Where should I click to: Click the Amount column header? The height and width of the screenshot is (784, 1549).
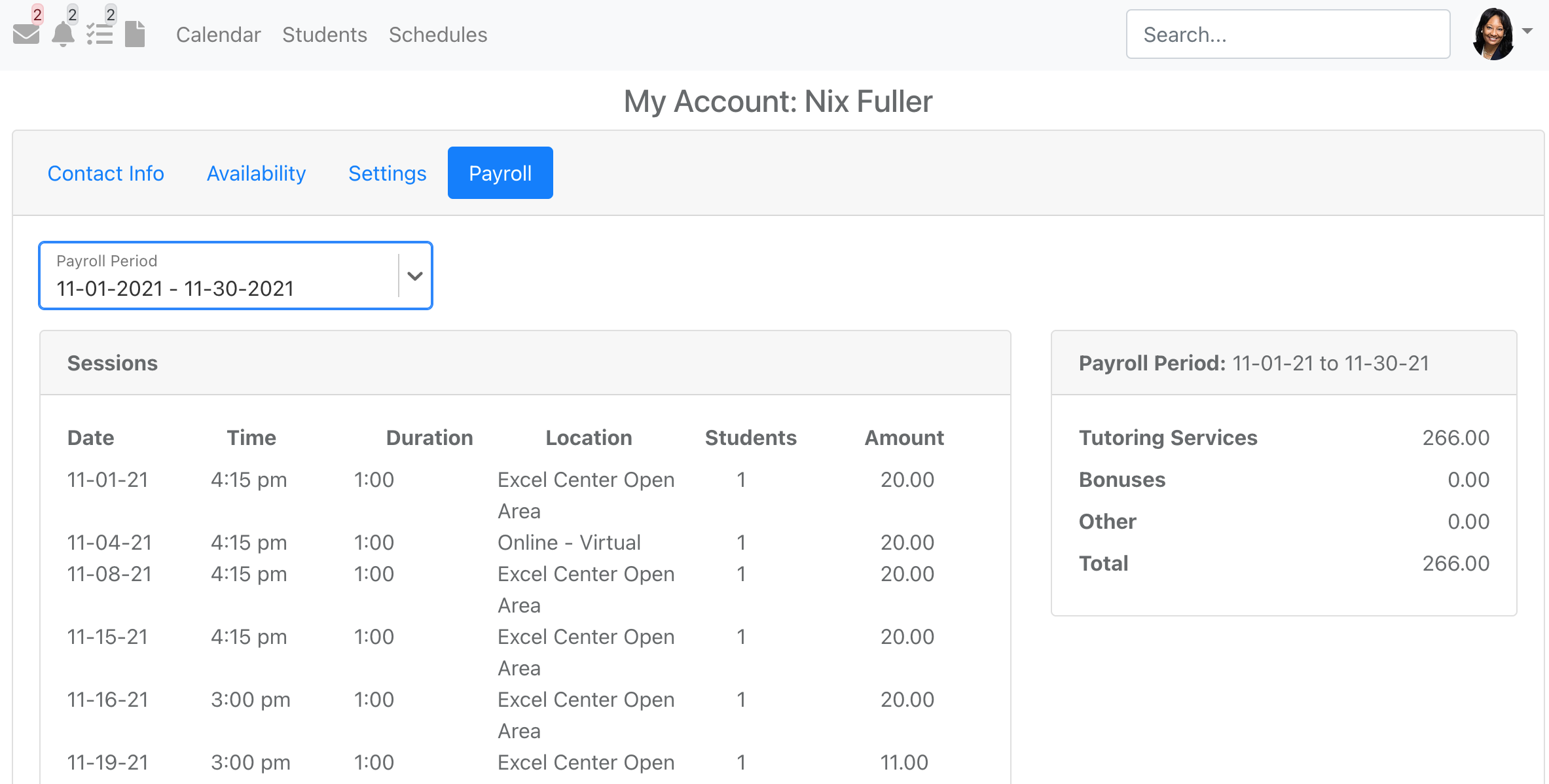click(904, 438)
